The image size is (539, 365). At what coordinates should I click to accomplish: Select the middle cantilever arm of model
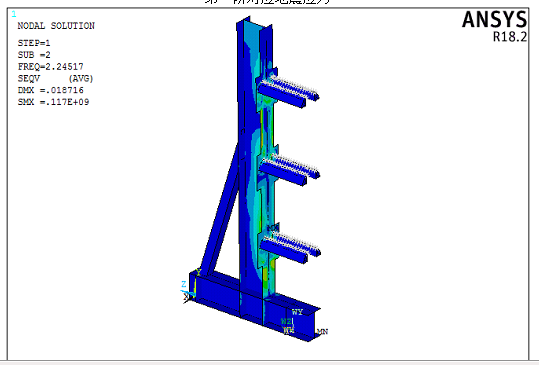pos(289,170)
